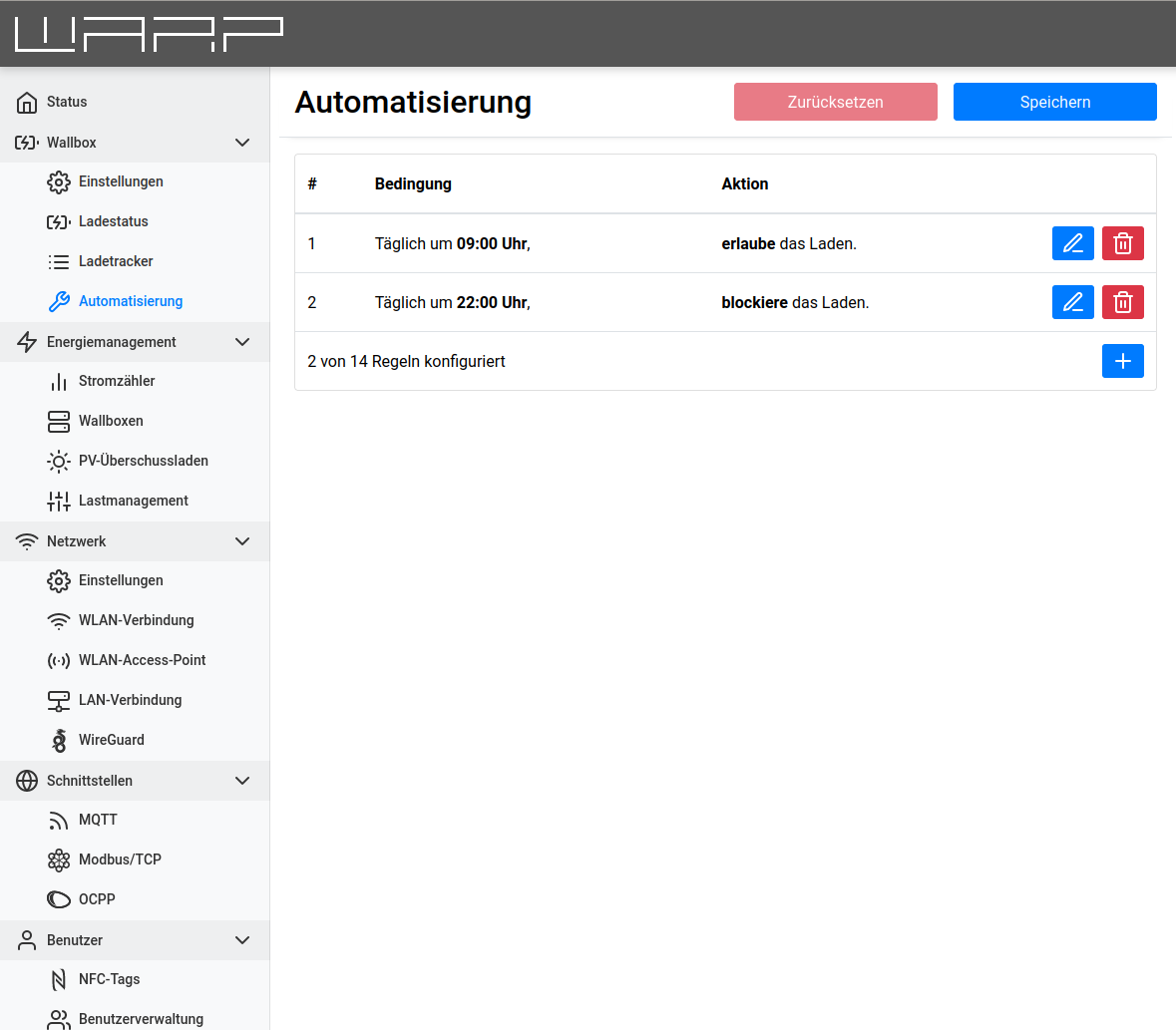Collapse the Wallbox section chevron
1176x1030 pixels.
(x=242, y=143)
